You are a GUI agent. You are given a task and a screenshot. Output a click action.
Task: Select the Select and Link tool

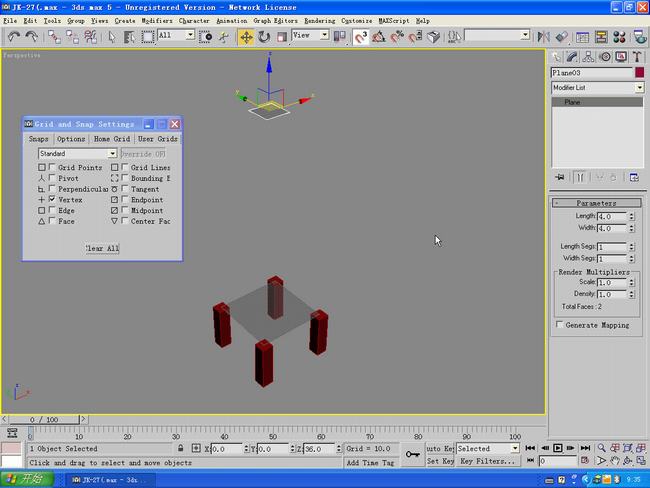tap(54, 37)
